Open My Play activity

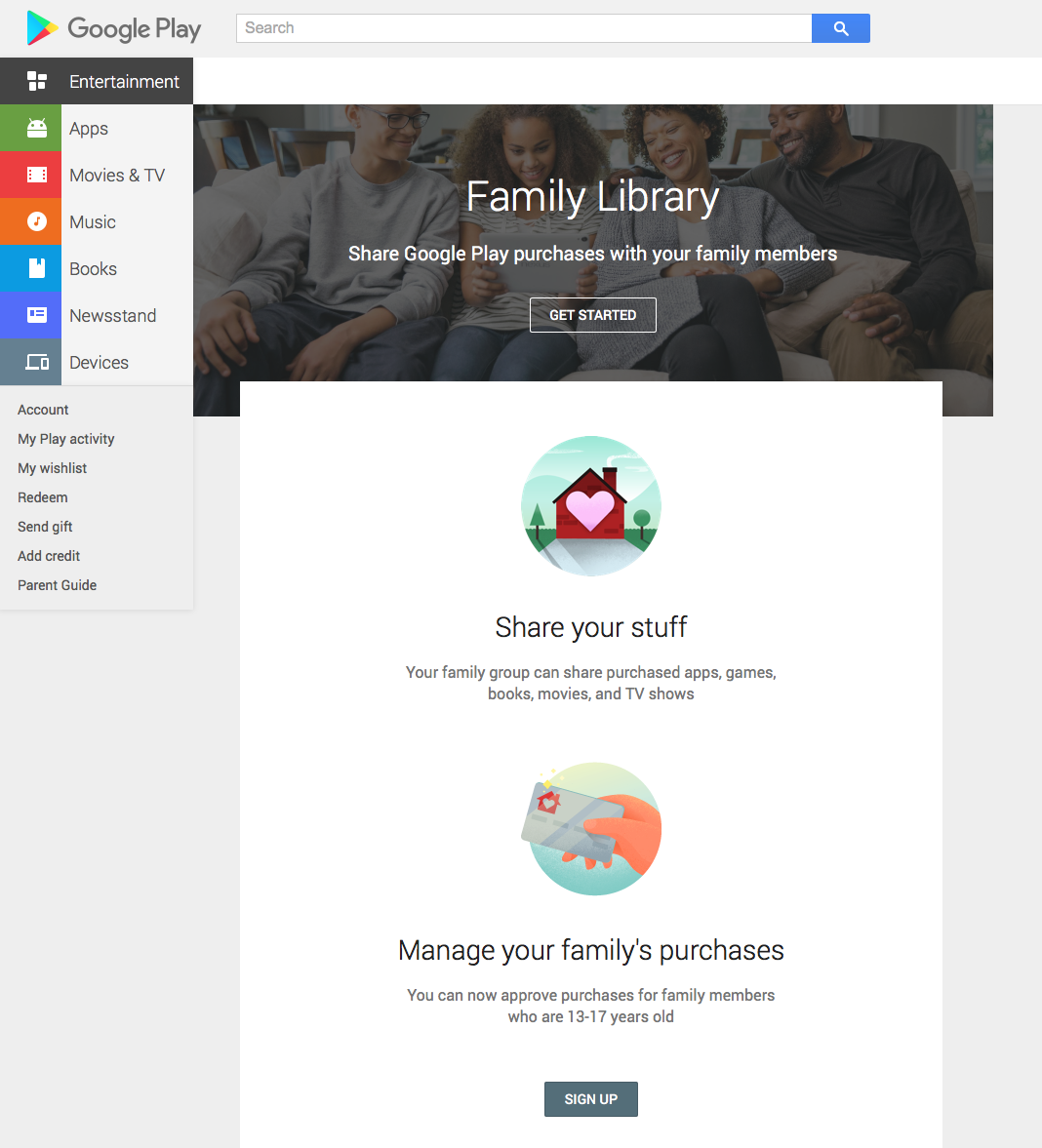[x=66, y=439]
